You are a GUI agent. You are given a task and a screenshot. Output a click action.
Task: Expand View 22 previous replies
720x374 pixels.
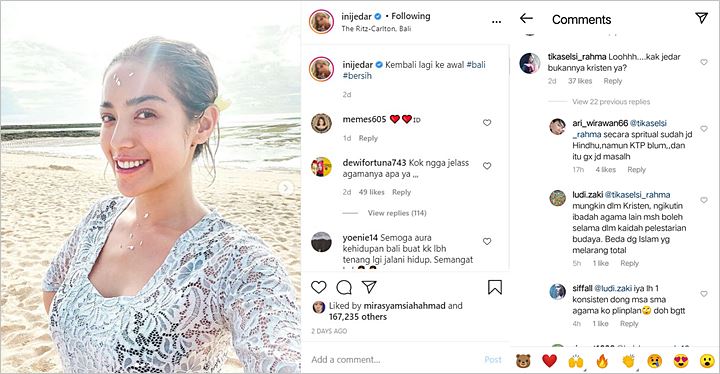tap(611, 102)
